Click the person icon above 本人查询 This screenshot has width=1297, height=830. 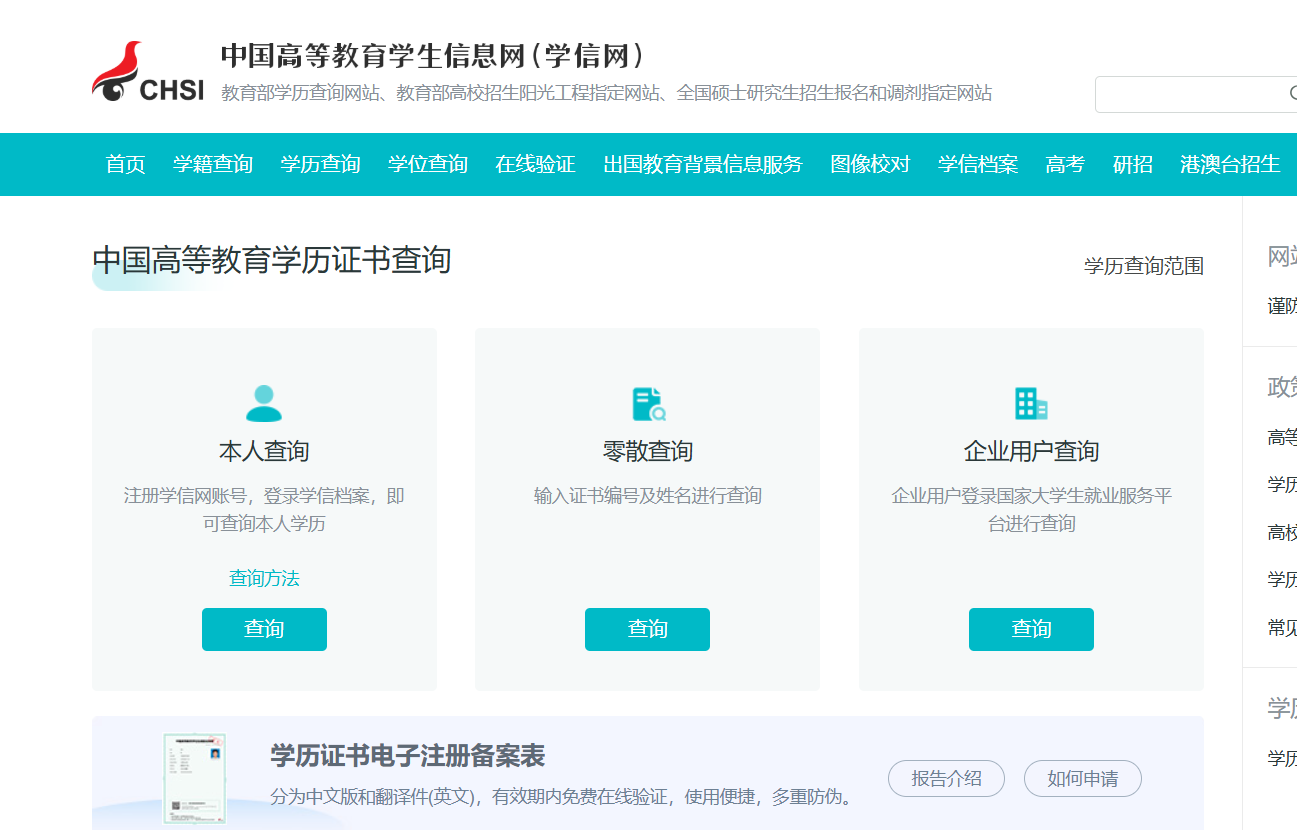[x=264, y=403]
